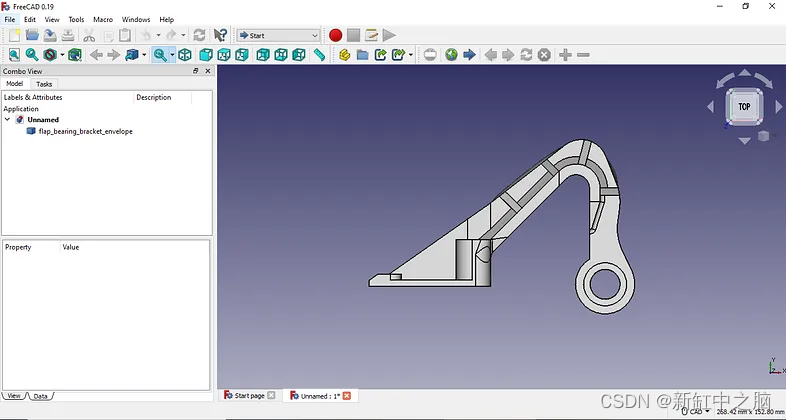Open the zoom tool dropdown arrow

coord(172,55)
